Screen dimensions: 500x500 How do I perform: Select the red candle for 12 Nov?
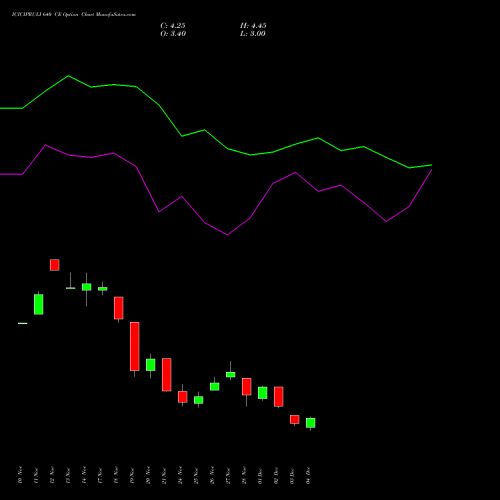[55, 265]
